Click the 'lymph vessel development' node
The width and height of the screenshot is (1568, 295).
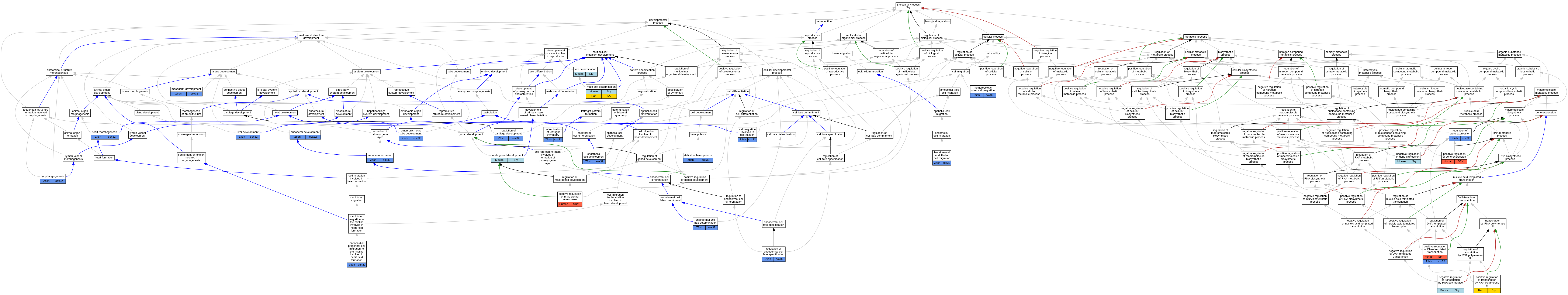click(138, 134)
